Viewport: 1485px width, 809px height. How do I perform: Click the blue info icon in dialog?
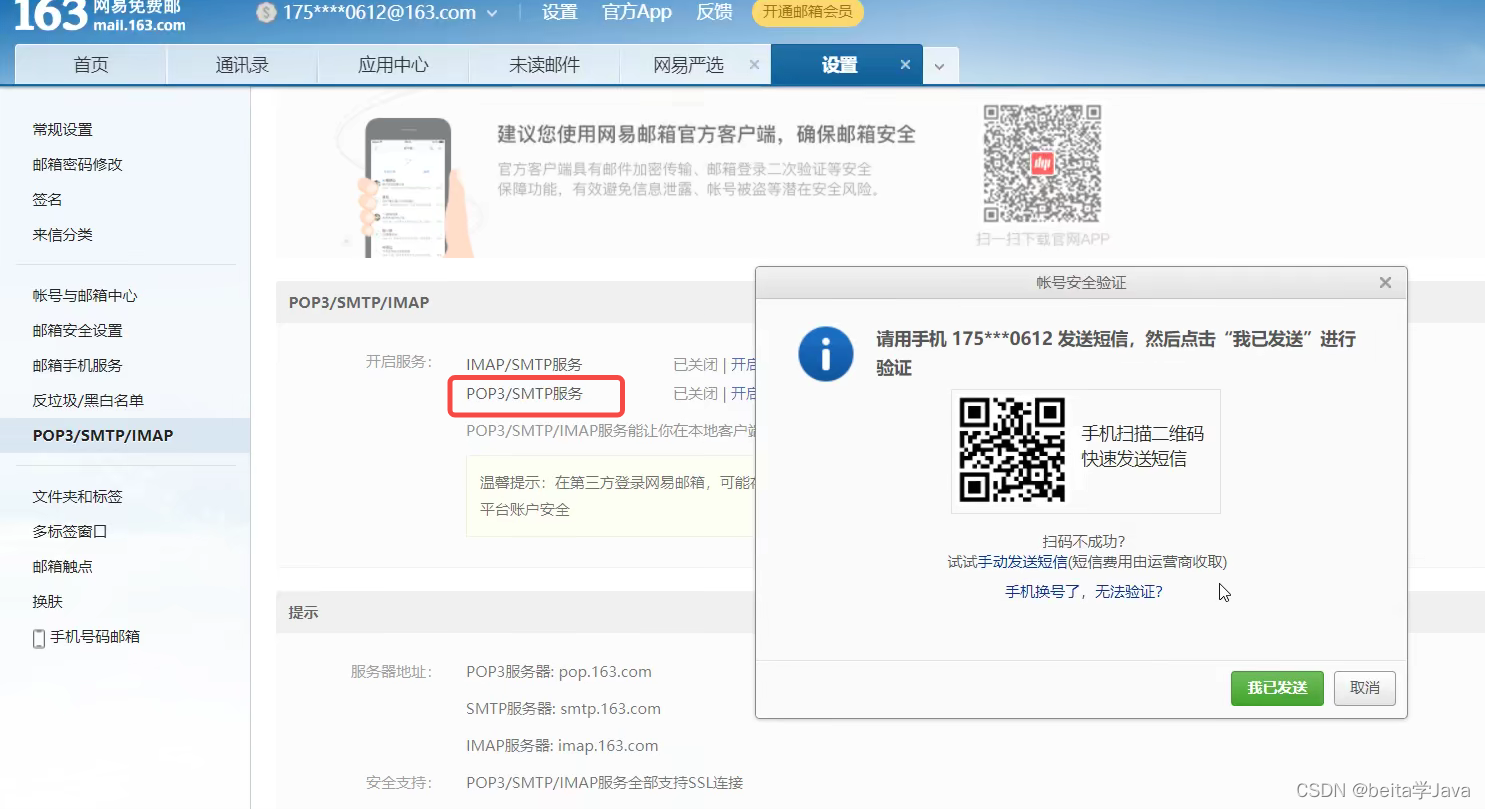pyautogui.click(x=825, y=353)
